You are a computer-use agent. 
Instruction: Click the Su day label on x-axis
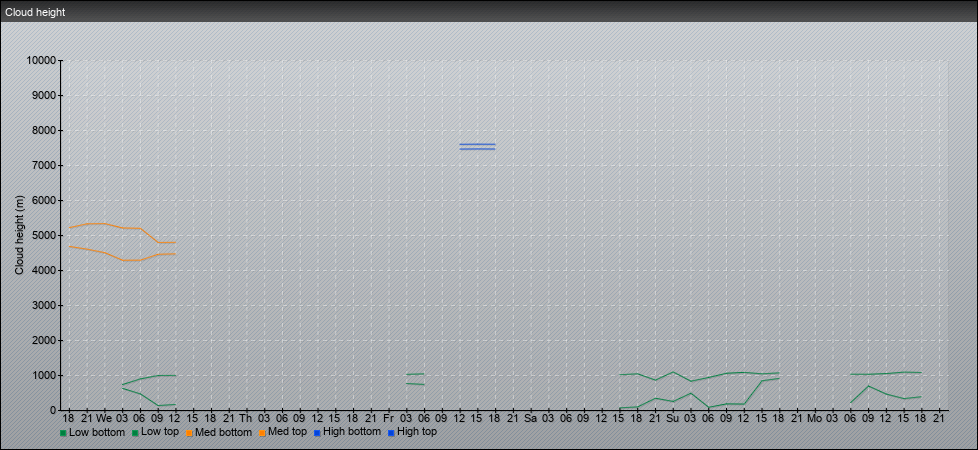point(672,418)
